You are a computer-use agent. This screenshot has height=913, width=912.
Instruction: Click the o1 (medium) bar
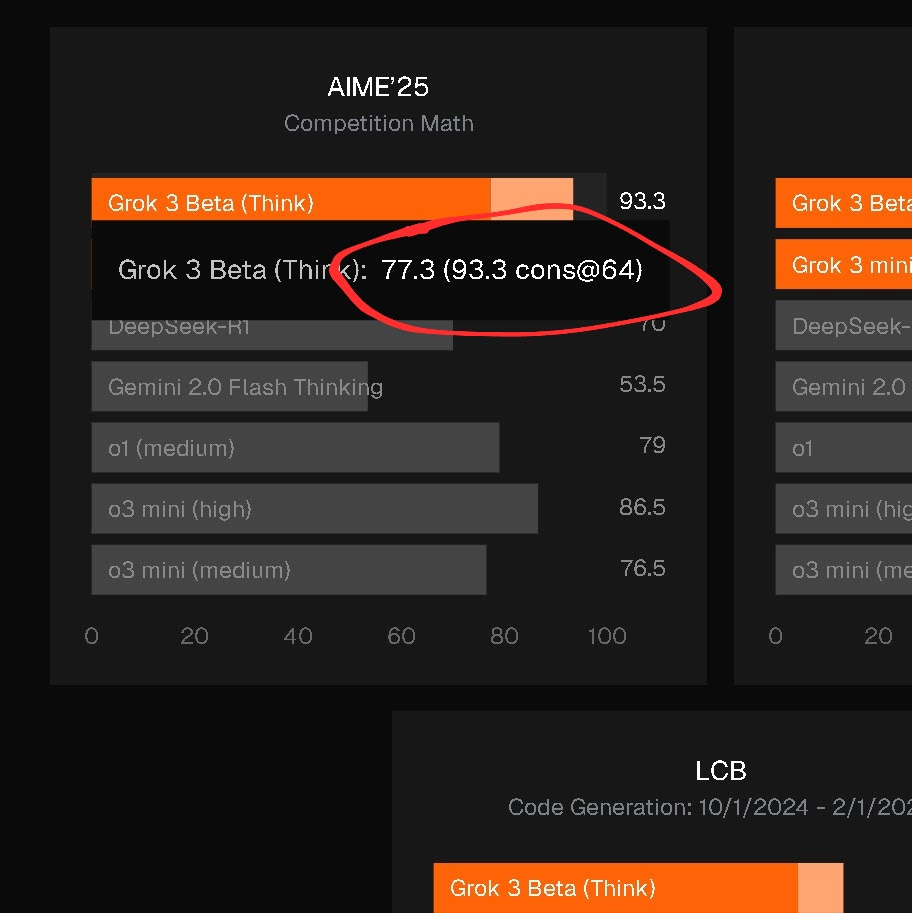point(295,448)
